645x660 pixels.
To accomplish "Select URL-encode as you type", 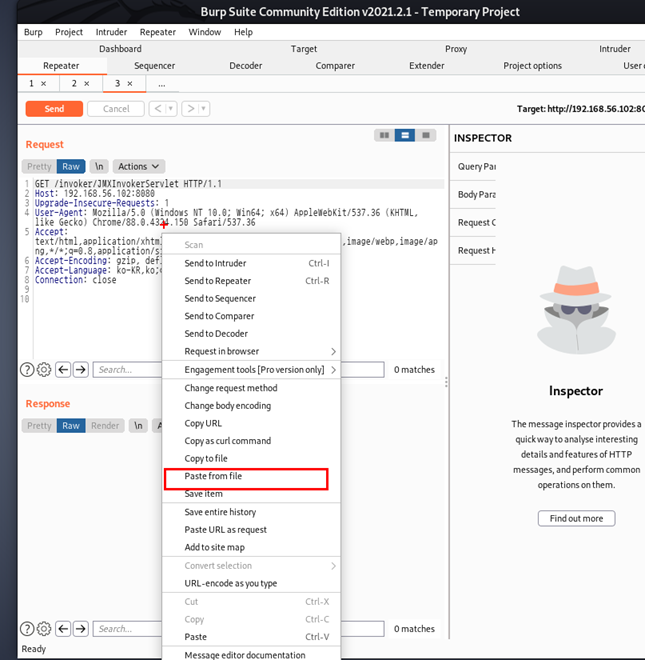I will [251, 583].
